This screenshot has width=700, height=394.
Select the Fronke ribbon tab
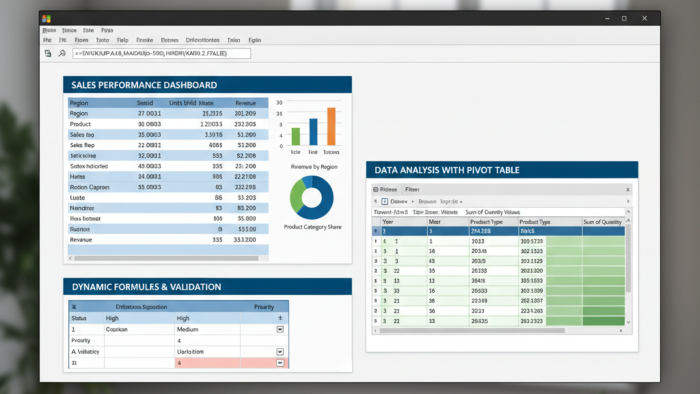[145, 40]
